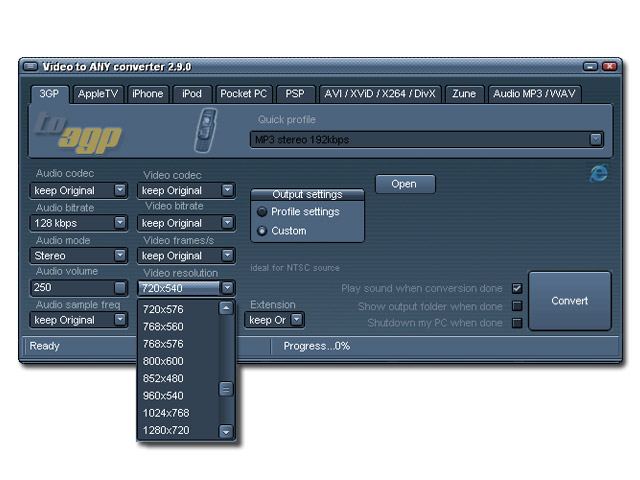
Task: Click the resolution list scrollbar thumb
Action: (x=226, y=389)
